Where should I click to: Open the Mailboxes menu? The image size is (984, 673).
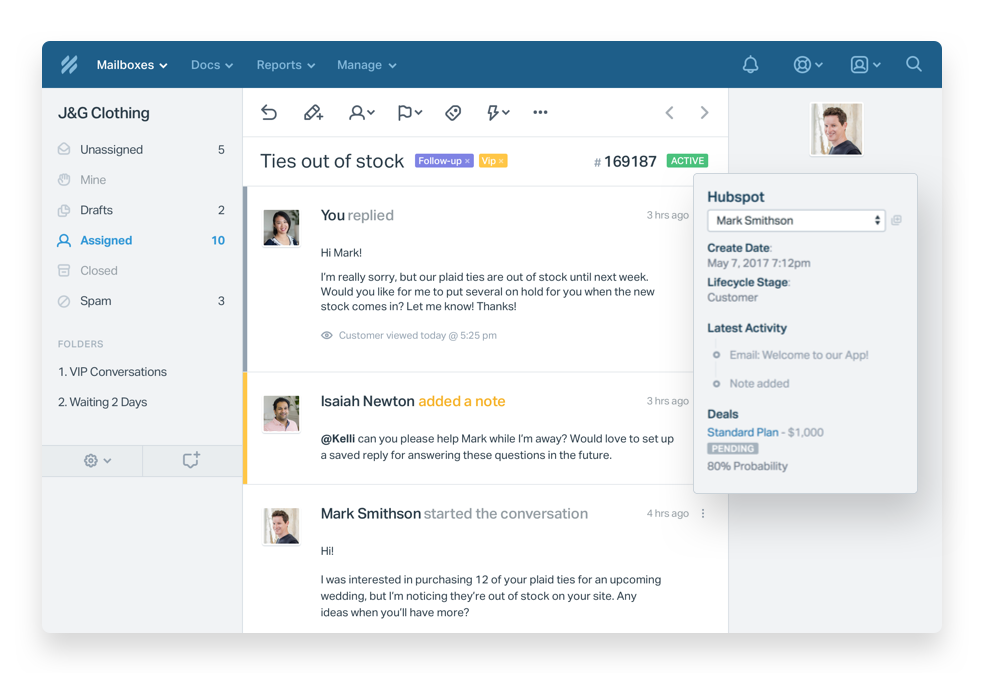point(132,65)
